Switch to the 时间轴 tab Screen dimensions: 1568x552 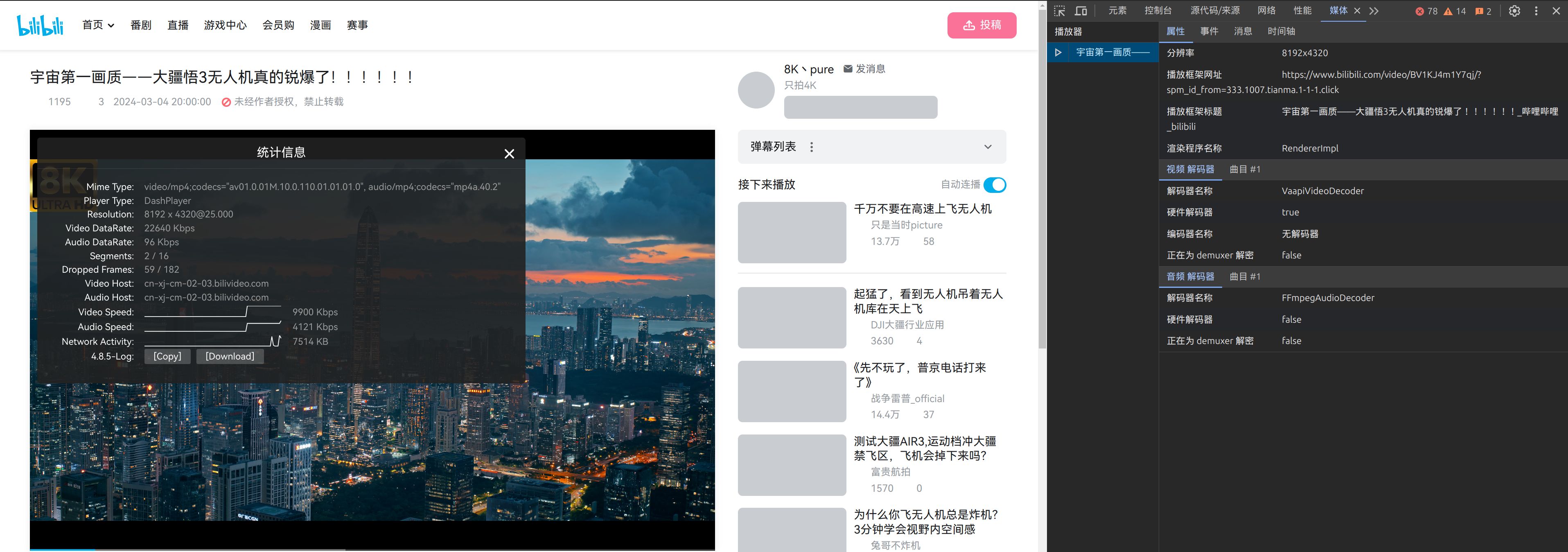tap(1281, 32)
